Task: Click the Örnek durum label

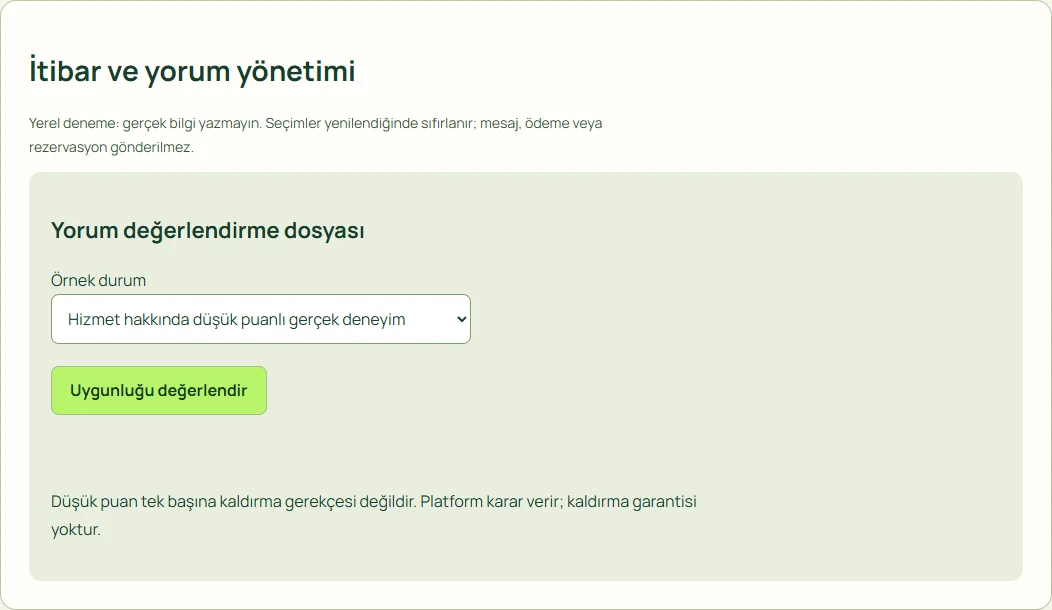Action: [99, 280]
